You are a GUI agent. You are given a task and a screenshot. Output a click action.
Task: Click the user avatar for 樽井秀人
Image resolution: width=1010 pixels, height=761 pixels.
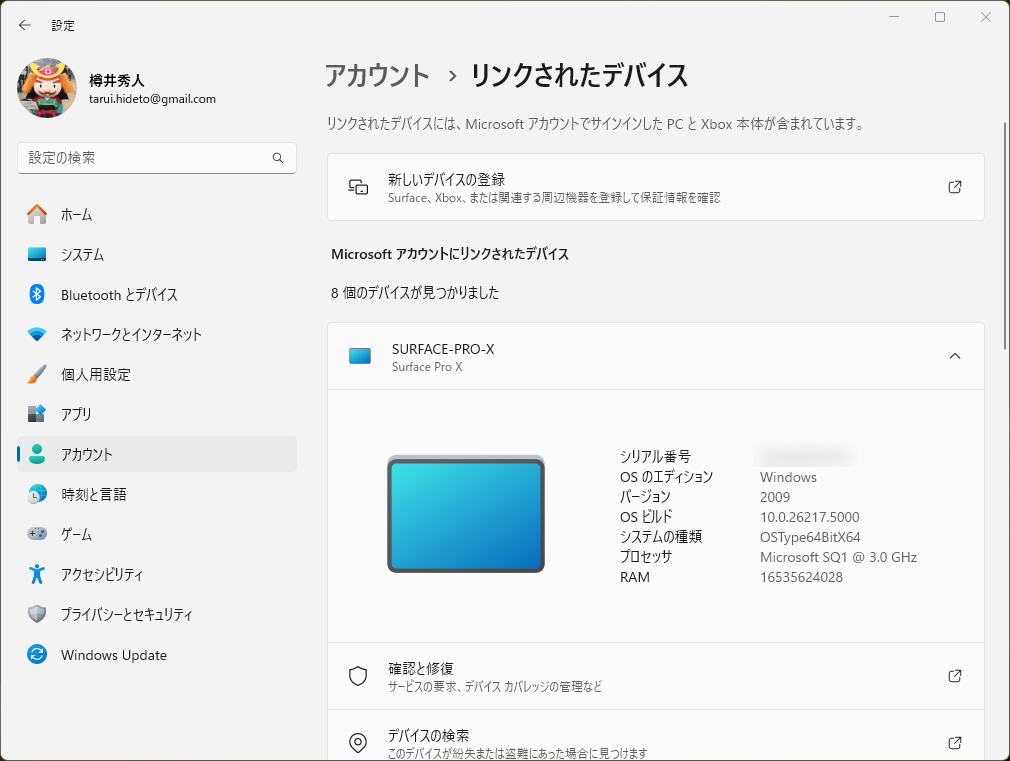click(46, 88)
